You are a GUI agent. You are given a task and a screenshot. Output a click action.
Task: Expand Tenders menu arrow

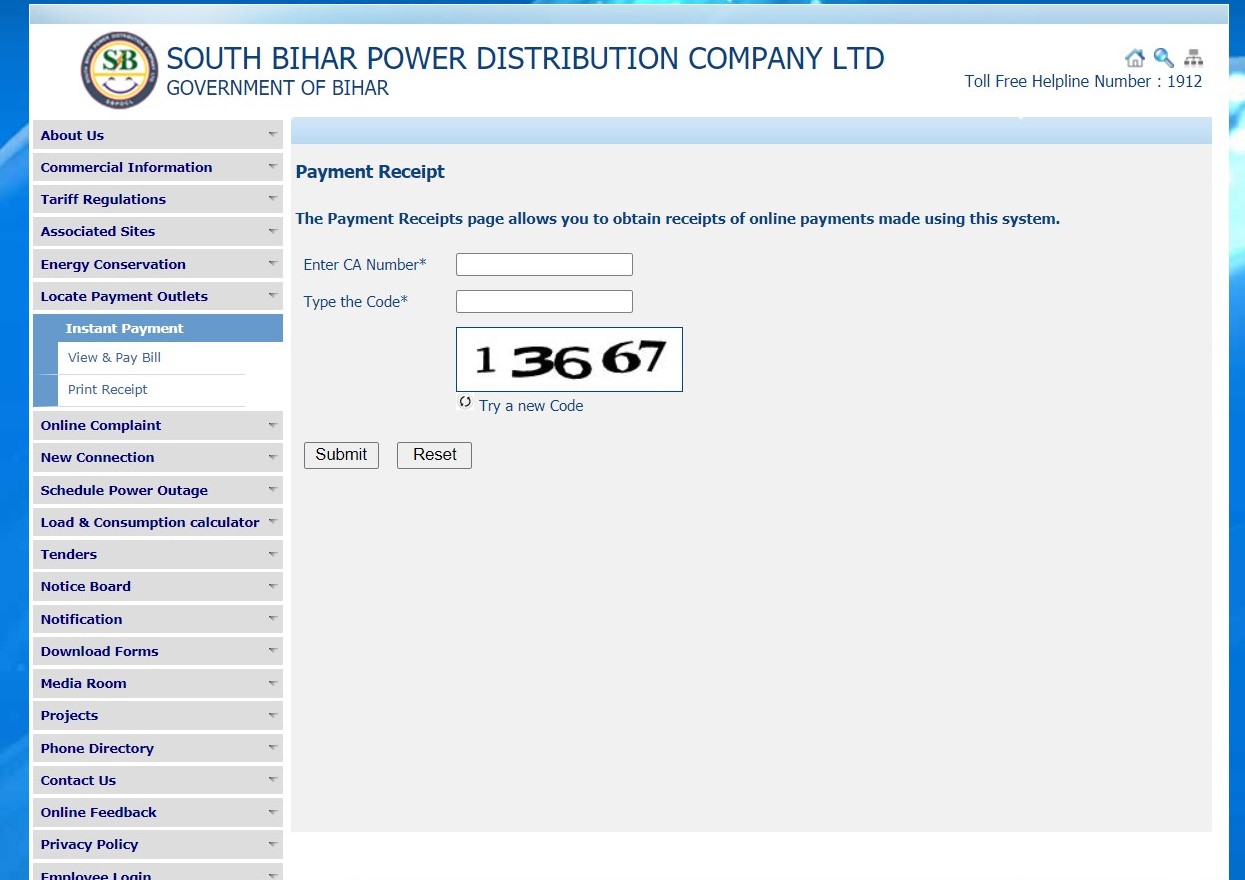[272, 553]
